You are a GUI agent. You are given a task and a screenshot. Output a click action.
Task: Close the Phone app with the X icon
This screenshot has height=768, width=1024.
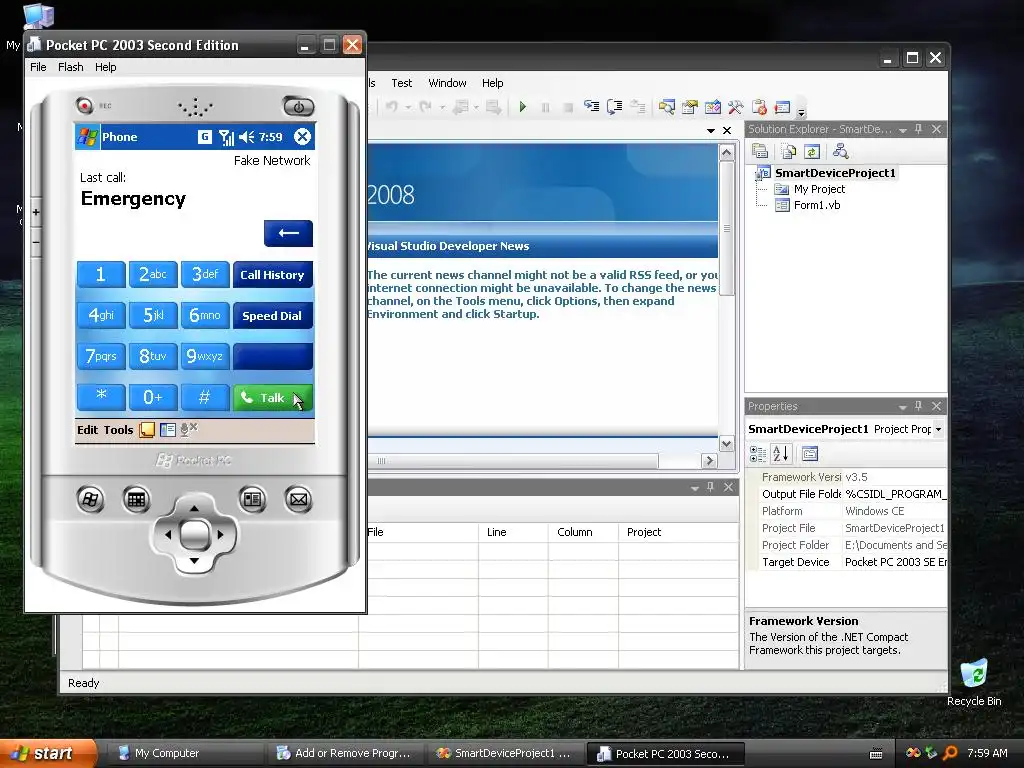(x=302, y=136)
